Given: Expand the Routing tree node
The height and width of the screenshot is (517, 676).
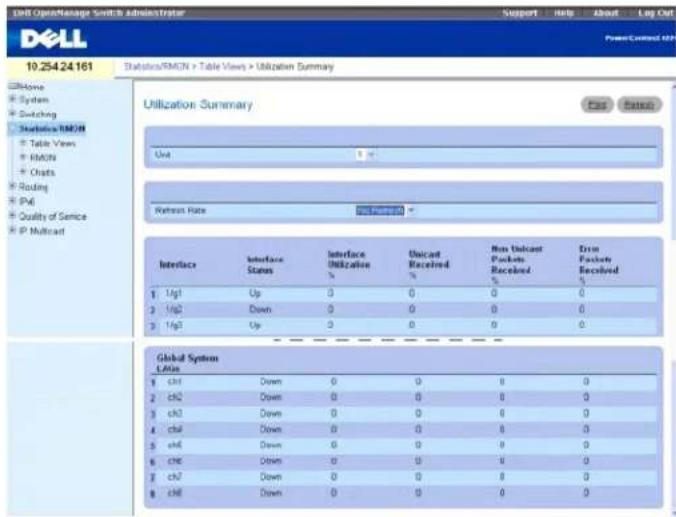Looking at the screenshot, I should tap(13, 187).
